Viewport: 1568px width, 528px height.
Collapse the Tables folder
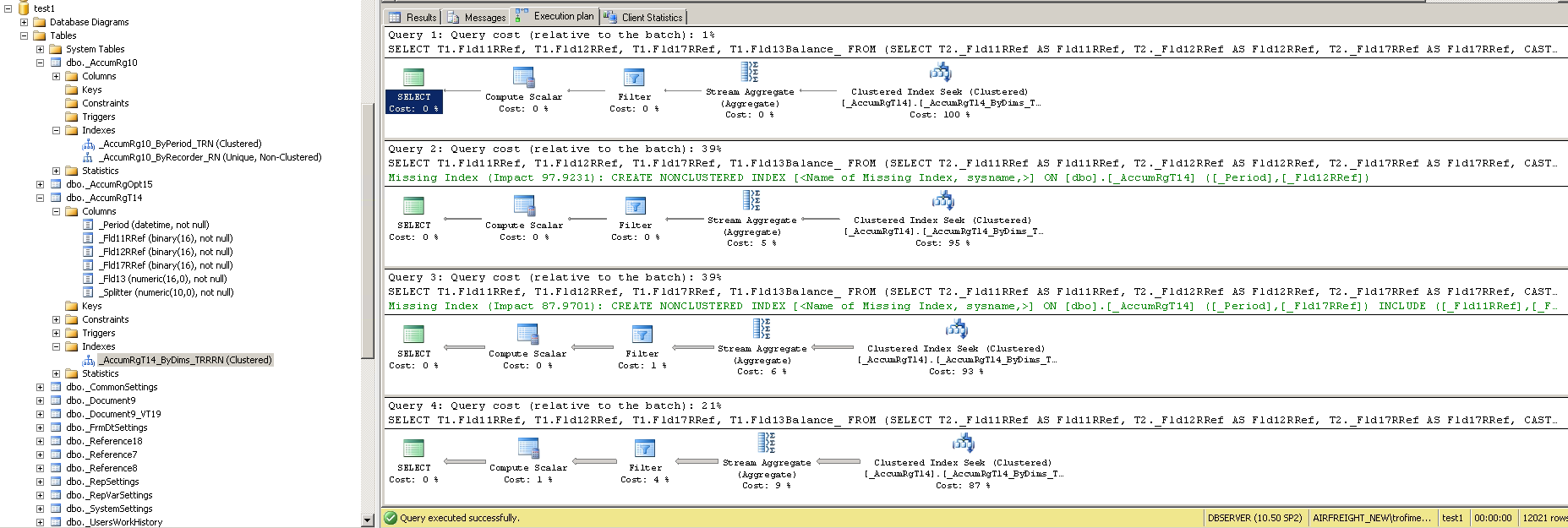pos(24,35)
